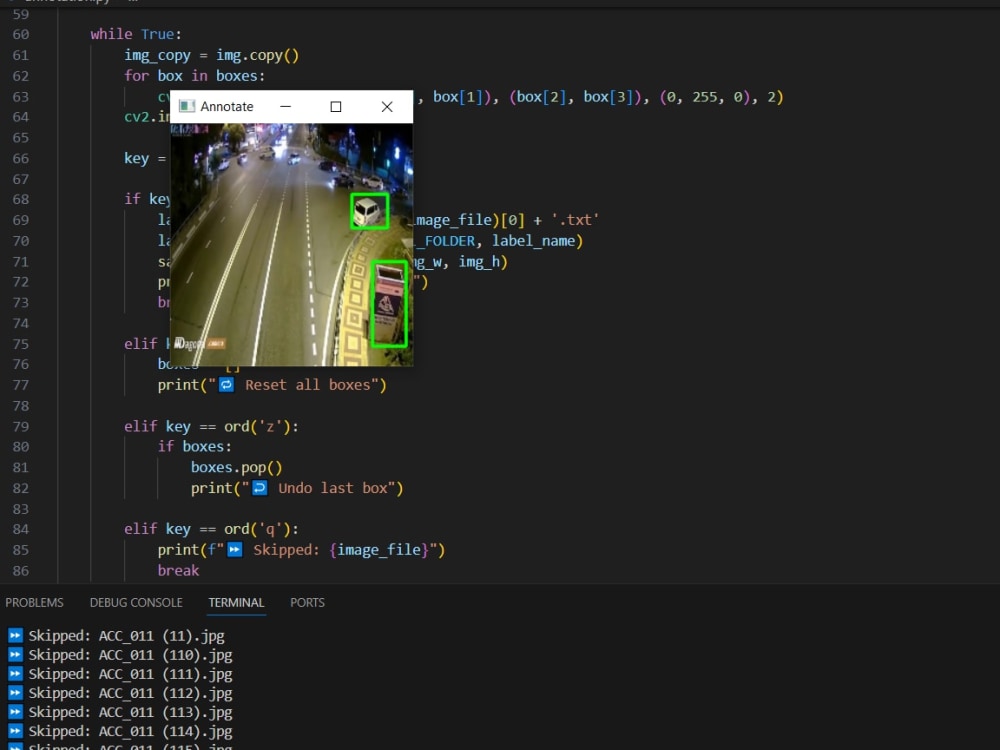Image resolution: width=1000 pixels, height=750 pixels.
Task: Click line number 84 in the gutter
Action: pos(21,529)
